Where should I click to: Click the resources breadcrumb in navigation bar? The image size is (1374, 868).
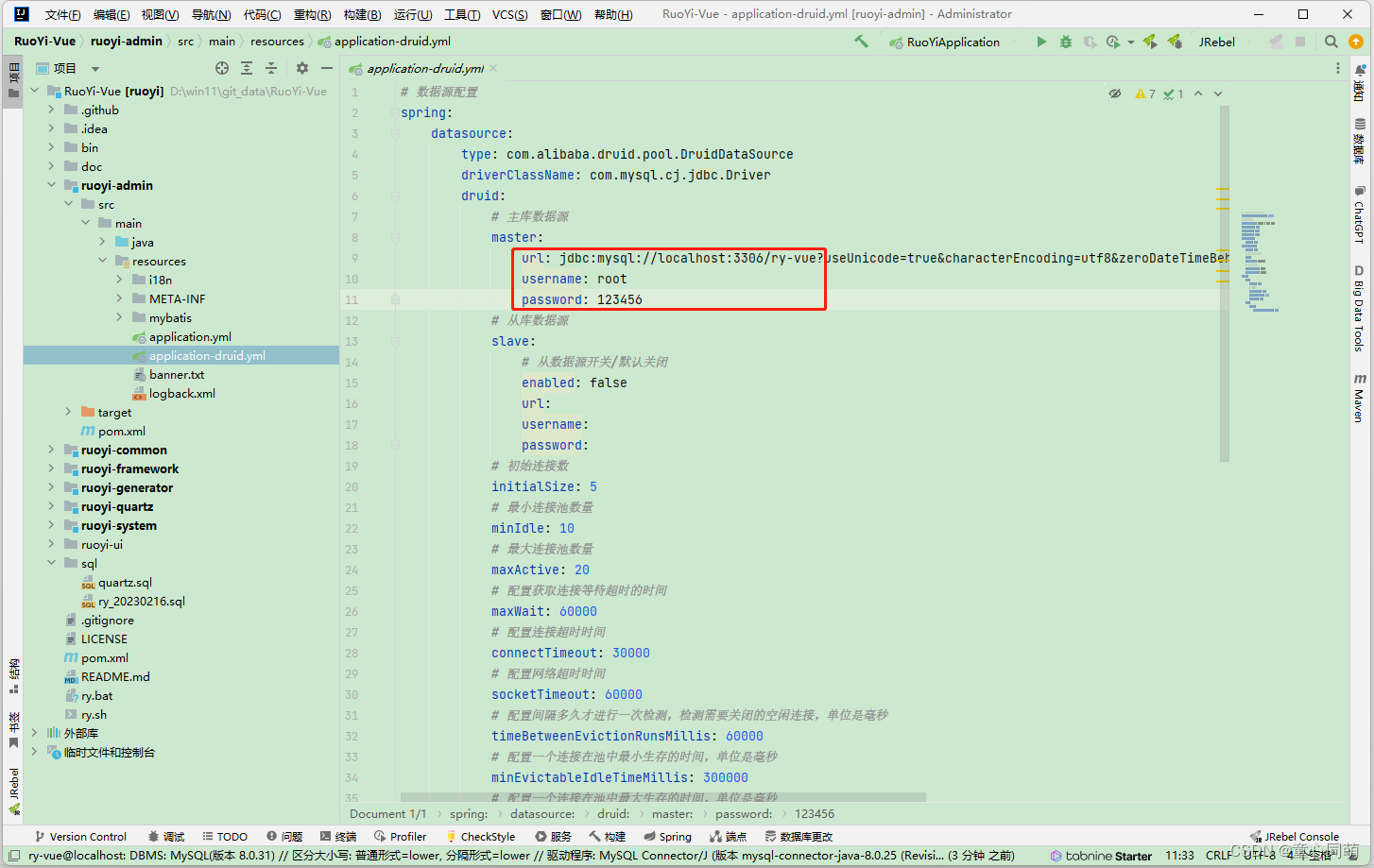tap(277, 42)
